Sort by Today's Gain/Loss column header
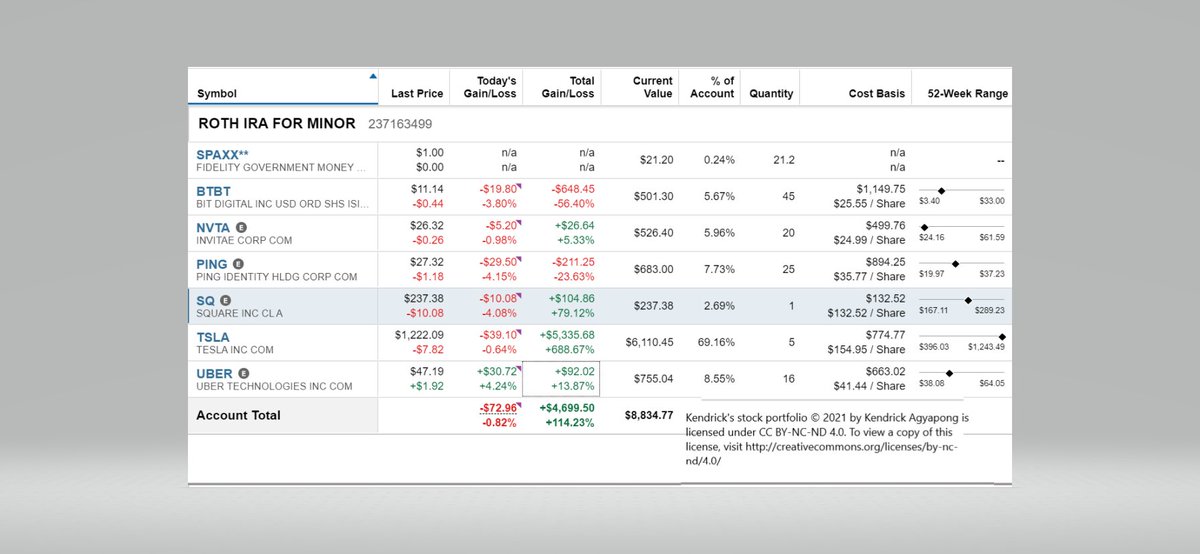1200x554 pixels. 489,87
